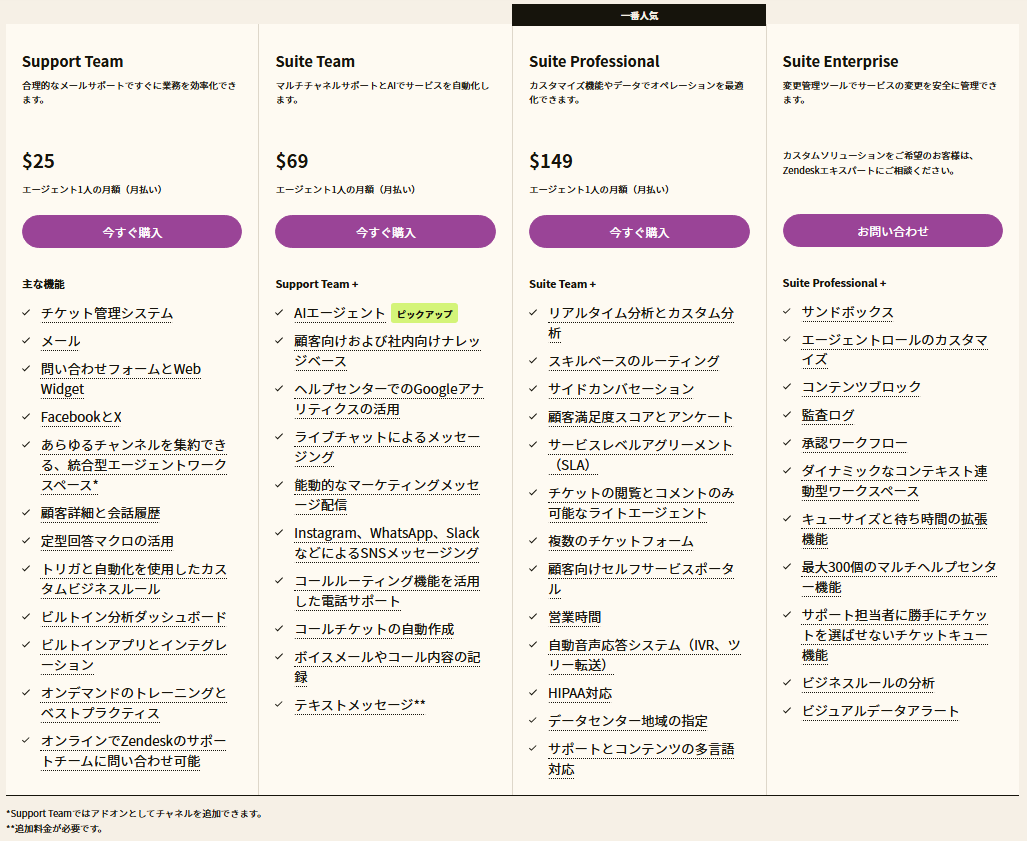The image size is (1027, 841).
Task: Open the メール feature link under Support Team
Action: (62, 340)
